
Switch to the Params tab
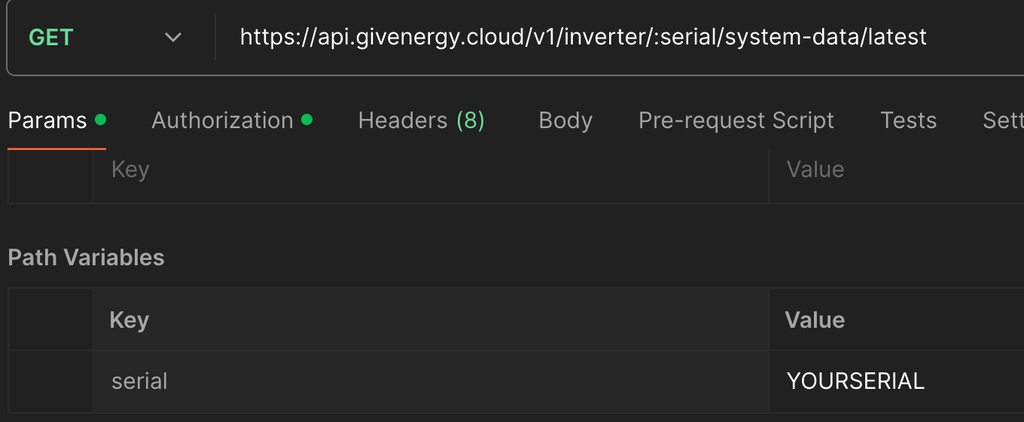click(x=47, y=121)
